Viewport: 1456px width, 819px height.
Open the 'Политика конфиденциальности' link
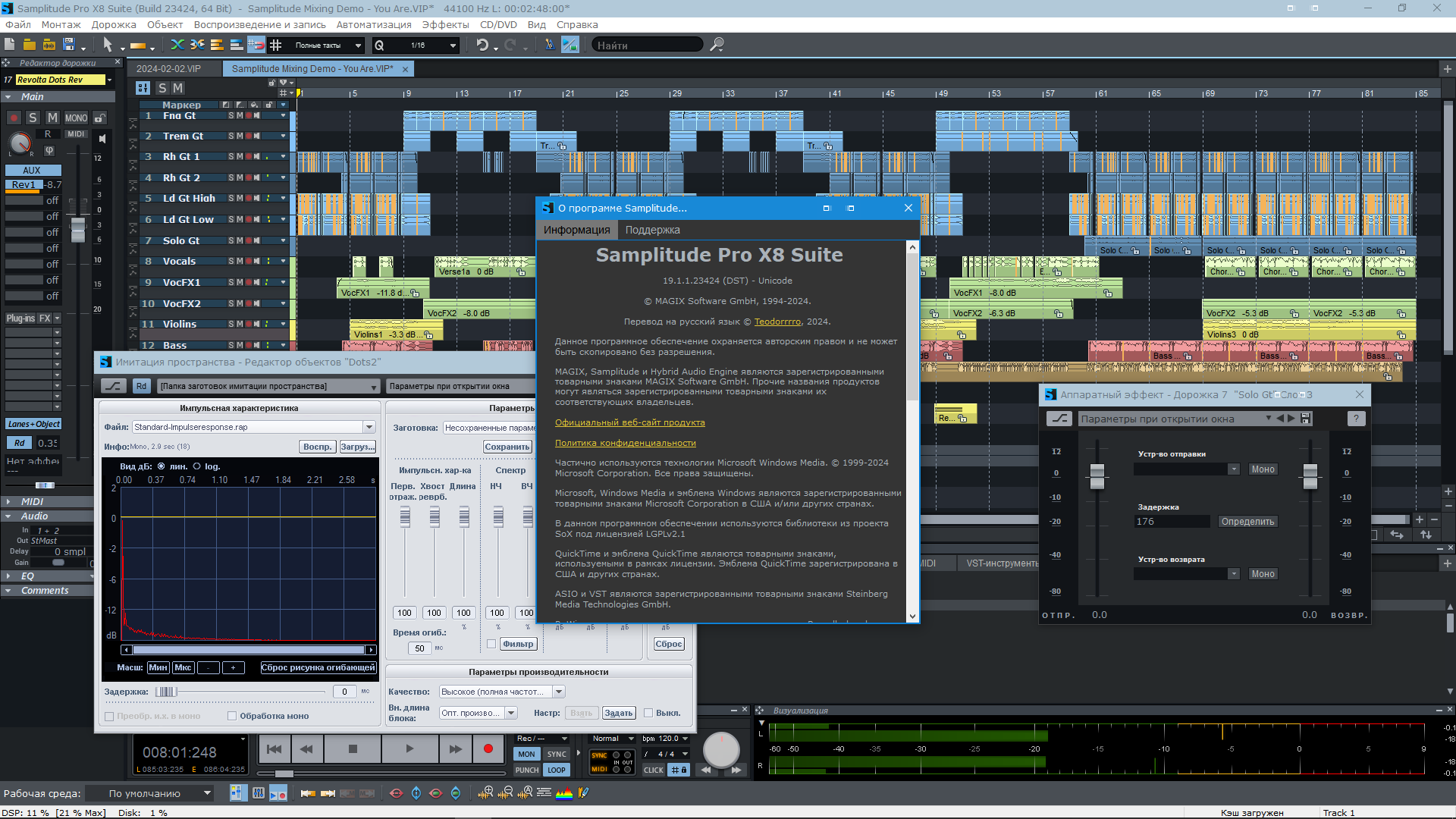point(625,443)
